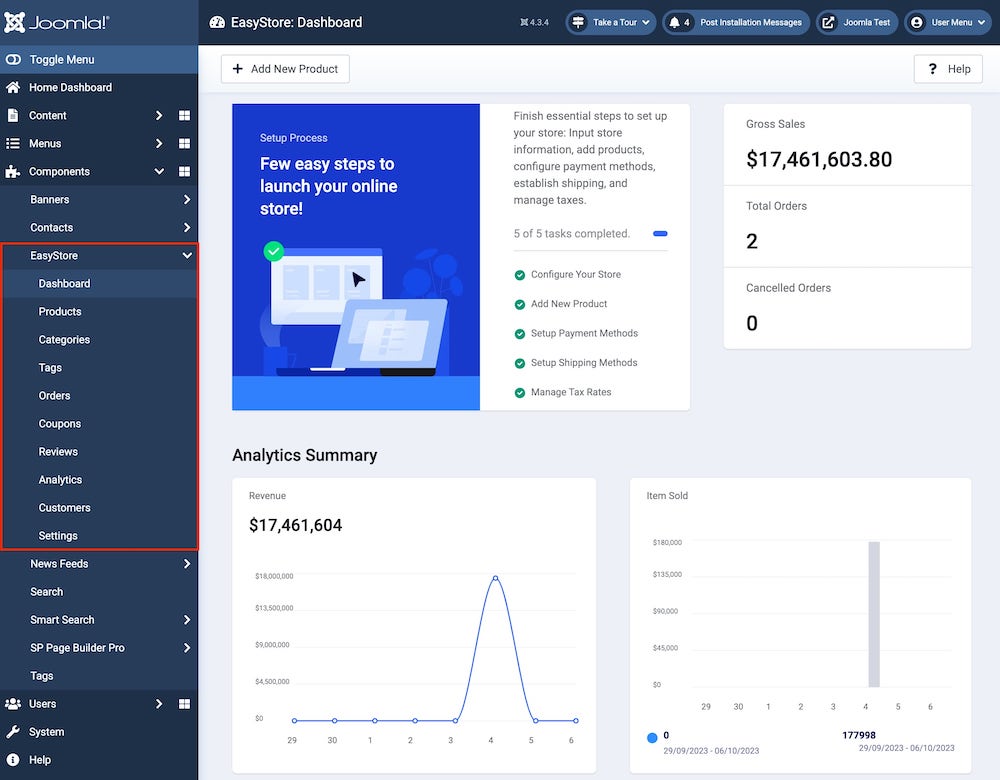Click the Joomla logo in header
Screen dimensions: 1000x780
[x=57, y=22]
